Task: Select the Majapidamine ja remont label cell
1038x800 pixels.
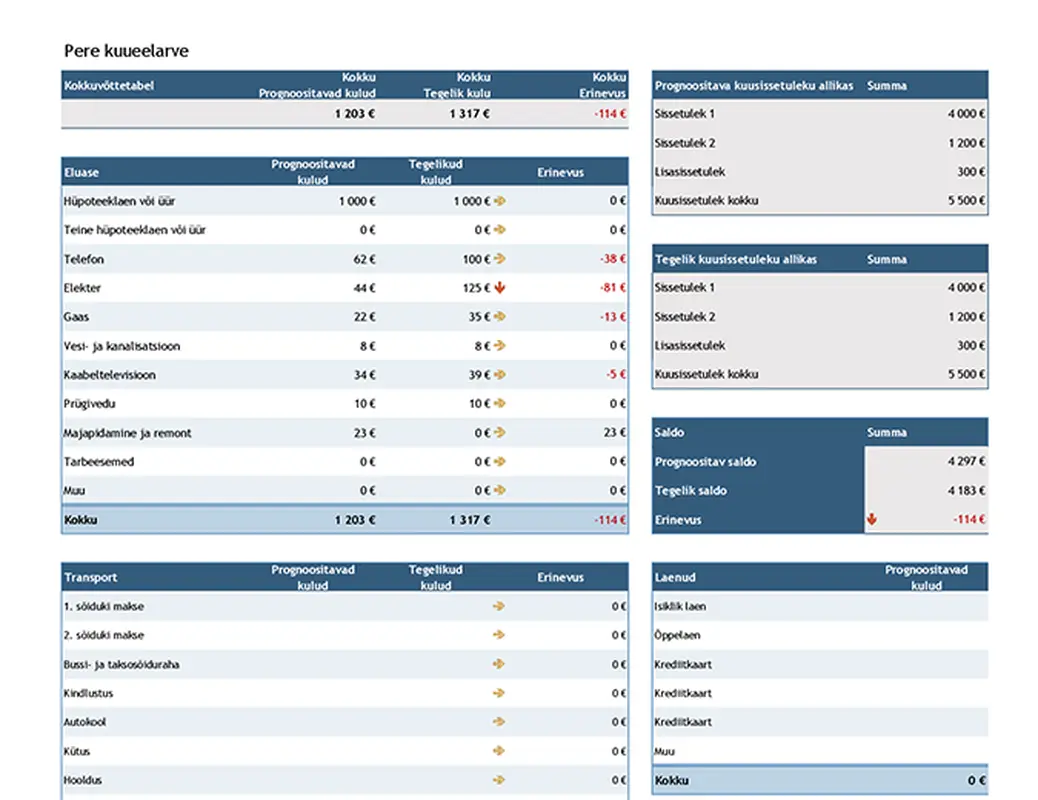Action: 128,433
